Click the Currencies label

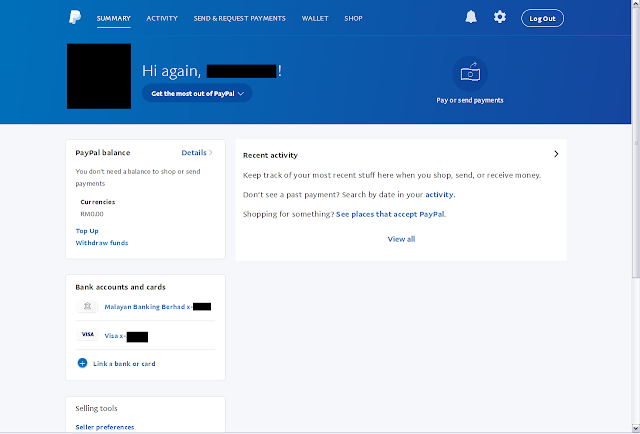tap(98, 202)
